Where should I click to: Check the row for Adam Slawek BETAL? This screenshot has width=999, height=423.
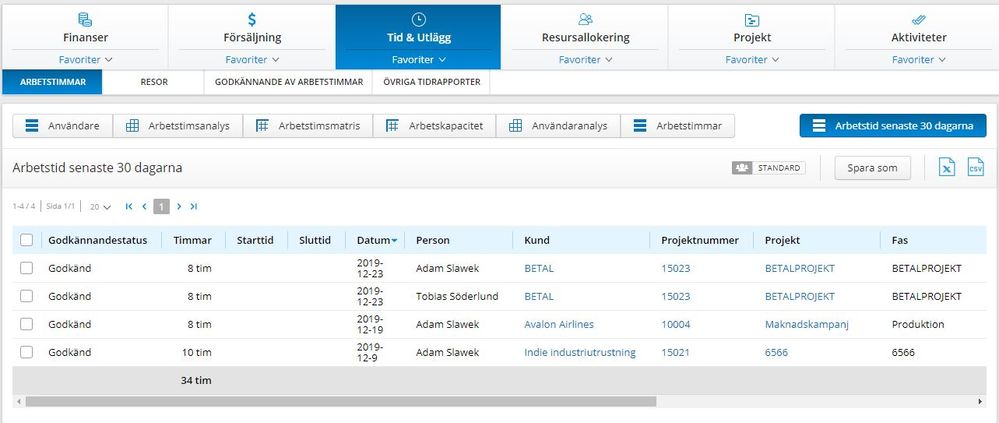pyautogui.click(x=26, y=268)
